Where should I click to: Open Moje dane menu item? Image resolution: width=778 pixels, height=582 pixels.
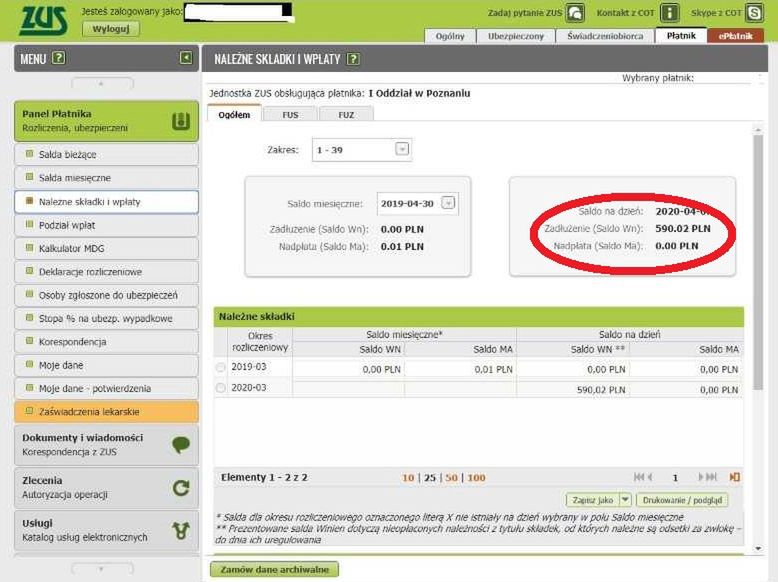coord(106,365)
